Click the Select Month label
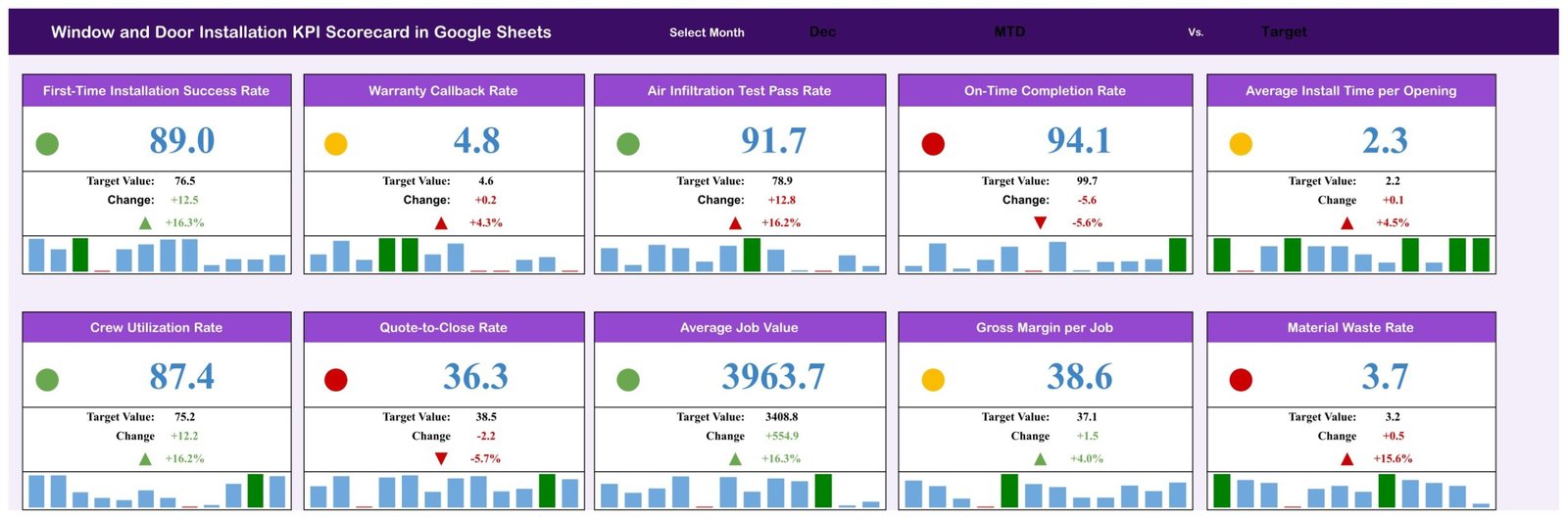 [707, 32]
